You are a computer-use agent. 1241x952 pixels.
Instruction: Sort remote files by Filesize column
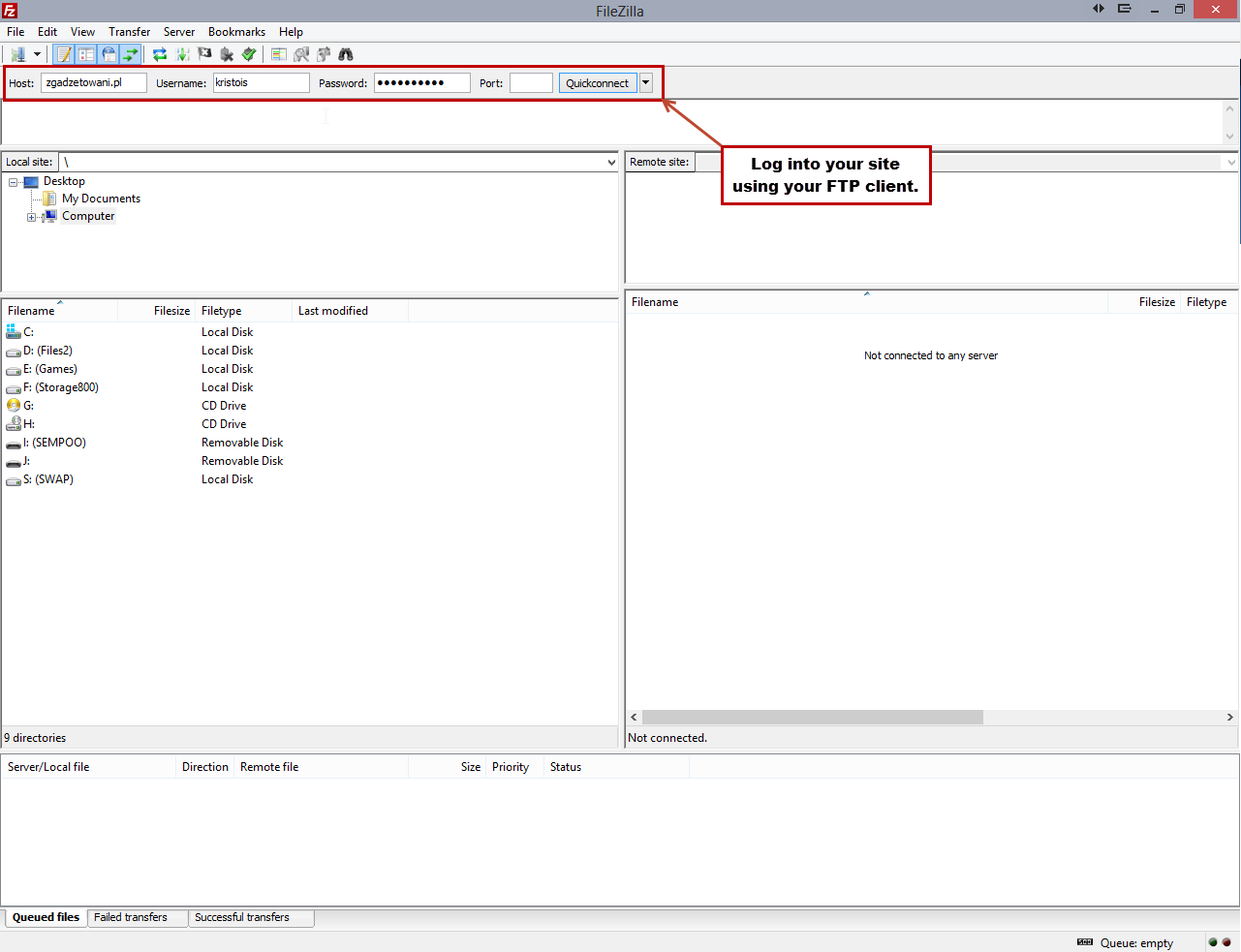pyautogui.click(x=1144, y=302)
